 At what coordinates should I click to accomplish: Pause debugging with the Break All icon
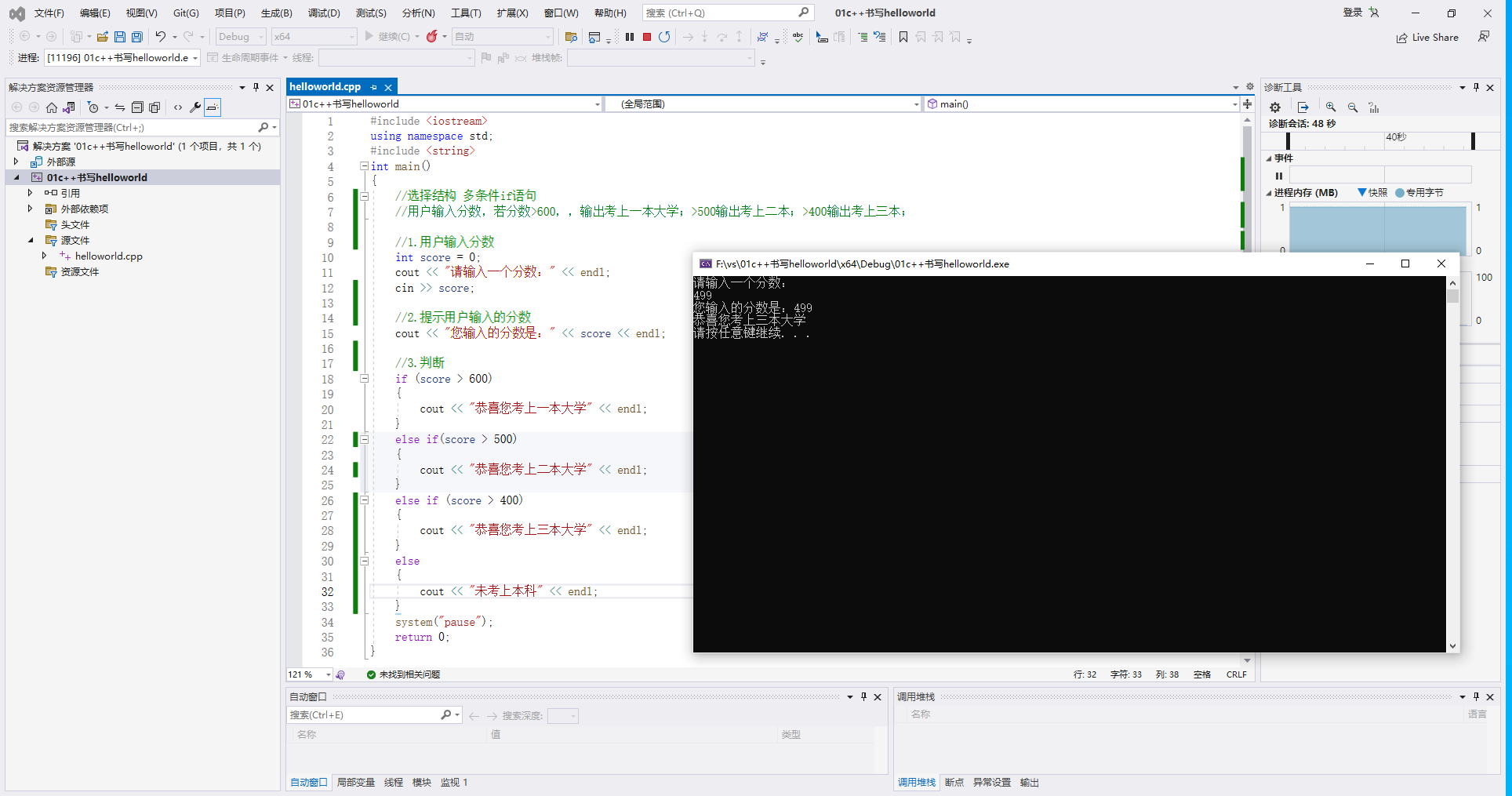630,37
